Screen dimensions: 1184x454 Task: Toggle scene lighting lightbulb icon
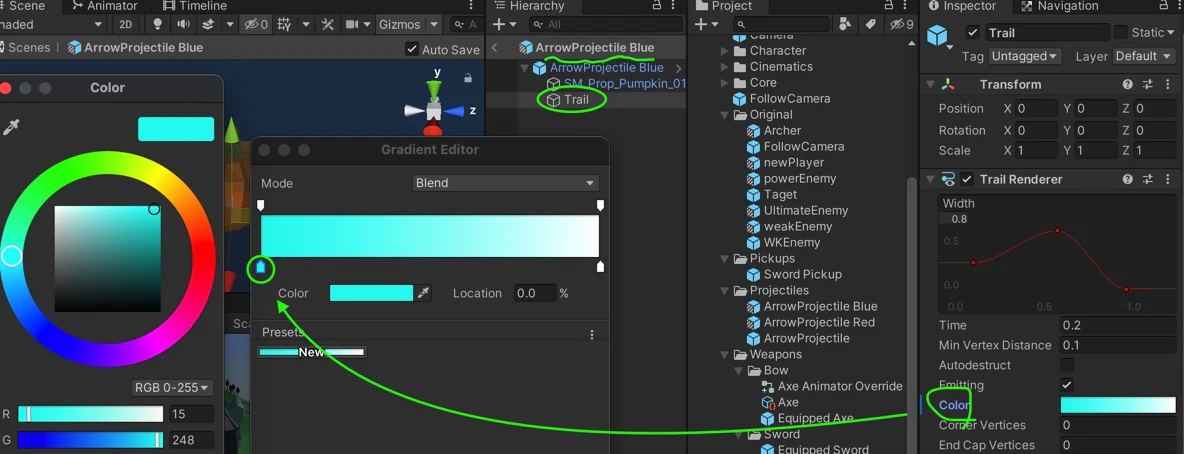coord(158,24)
